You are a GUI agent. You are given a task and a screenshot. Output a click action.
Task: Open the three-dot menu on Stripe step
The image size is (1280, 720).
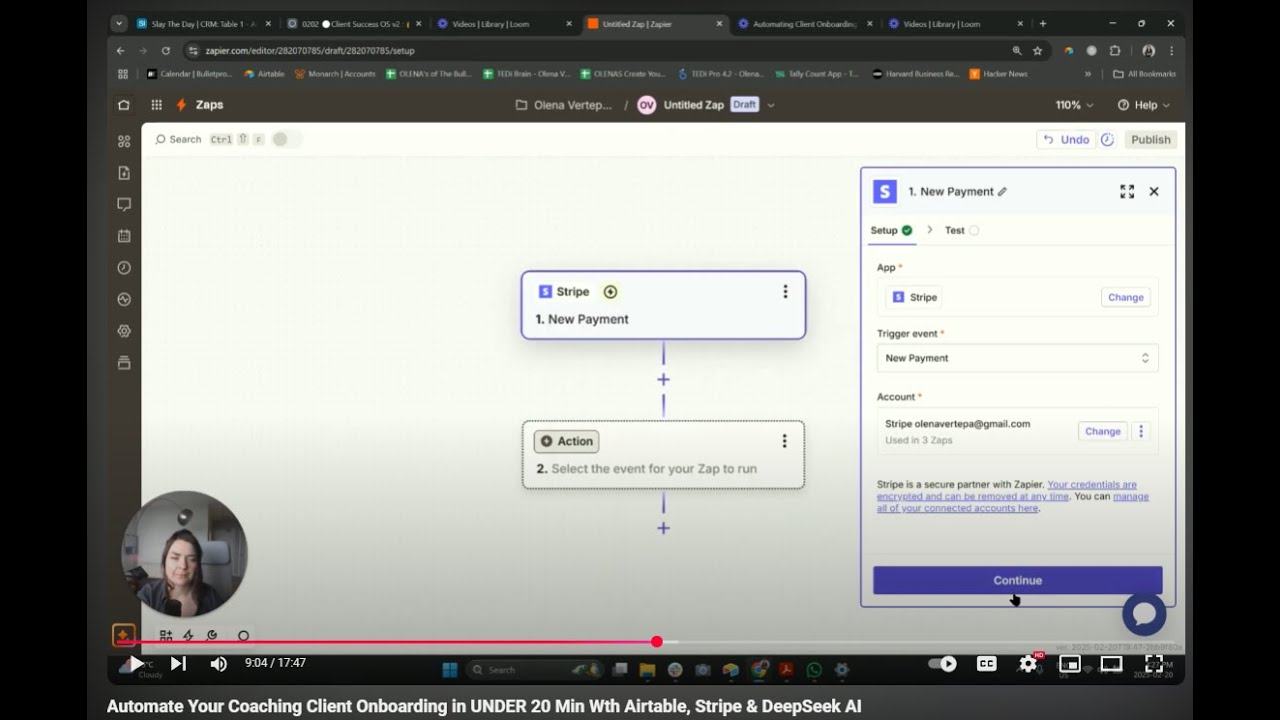pos(785,291)
